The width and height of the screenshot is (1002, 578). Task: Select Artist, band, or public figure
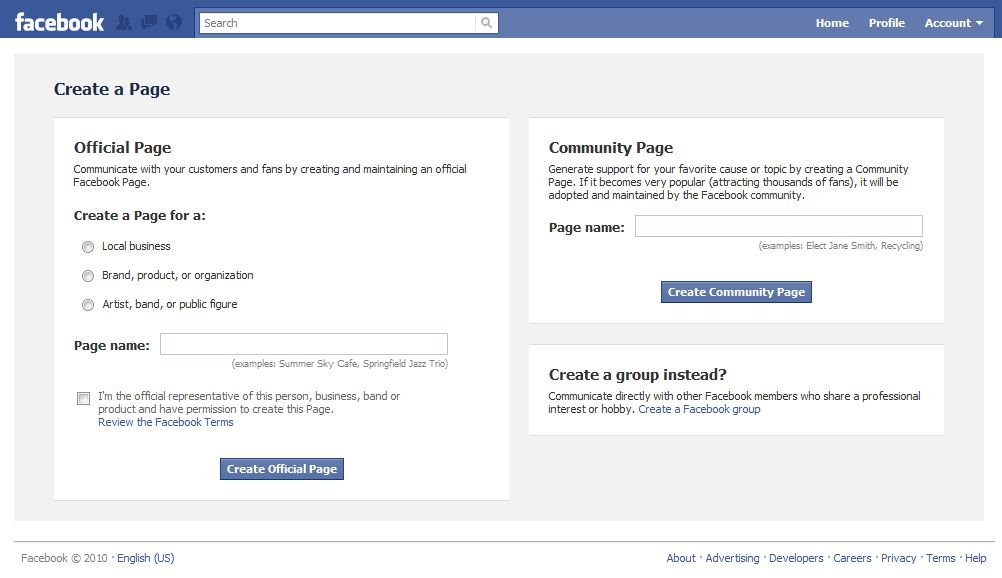pos(88,304)
